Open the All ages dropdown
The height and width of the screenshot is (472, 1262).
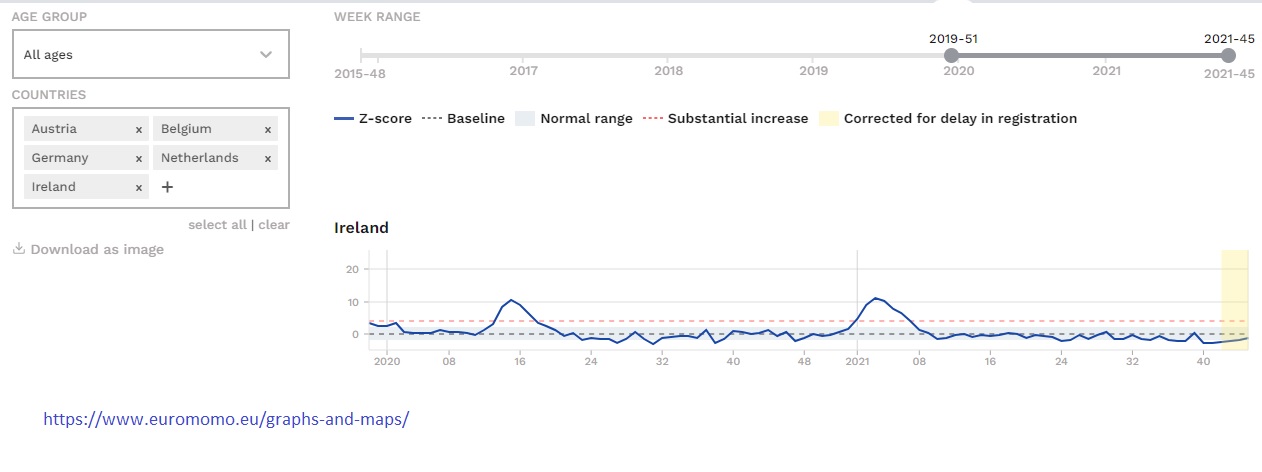[150, 54]
